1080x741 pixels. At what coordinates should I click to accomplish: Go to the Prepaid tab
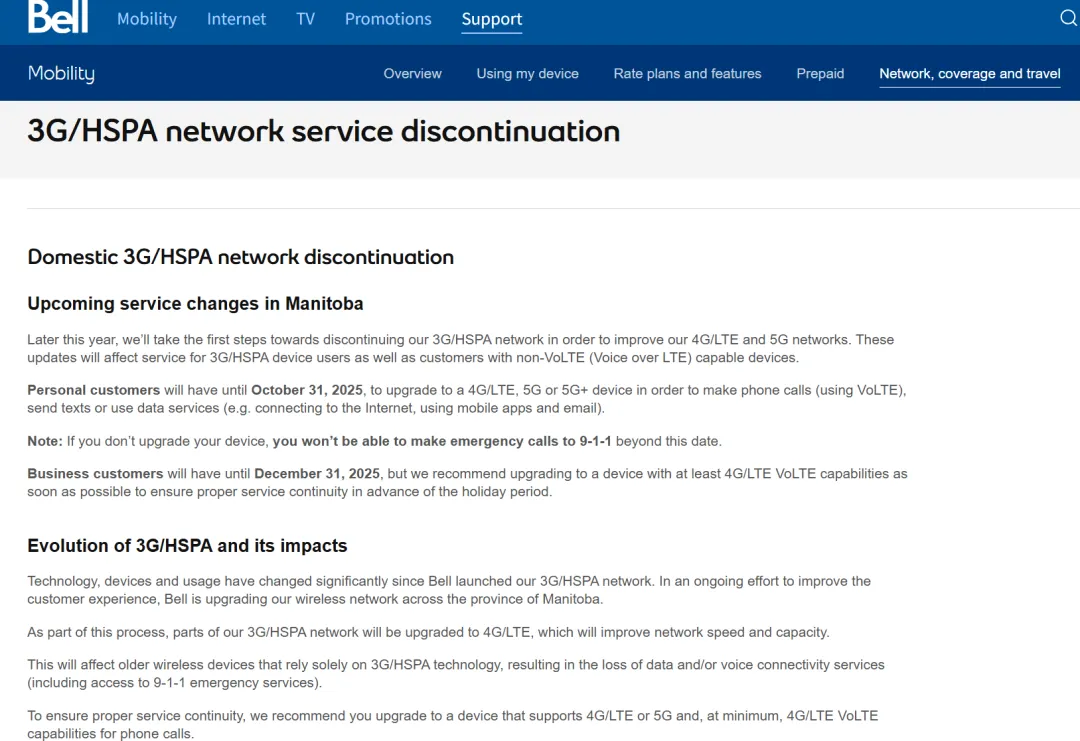point(820,73)
